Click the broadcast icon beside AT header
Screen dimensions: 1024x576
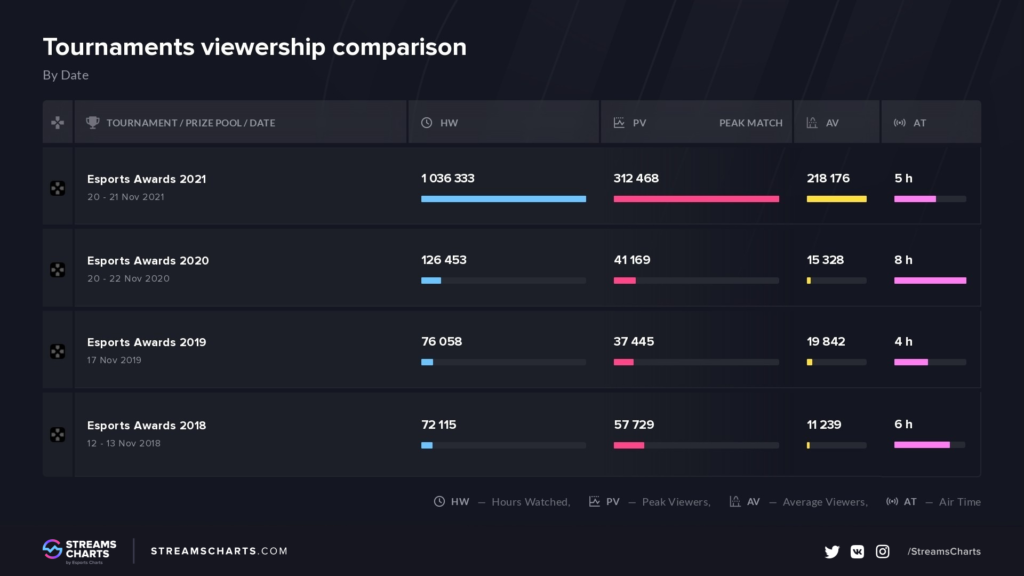899,123
